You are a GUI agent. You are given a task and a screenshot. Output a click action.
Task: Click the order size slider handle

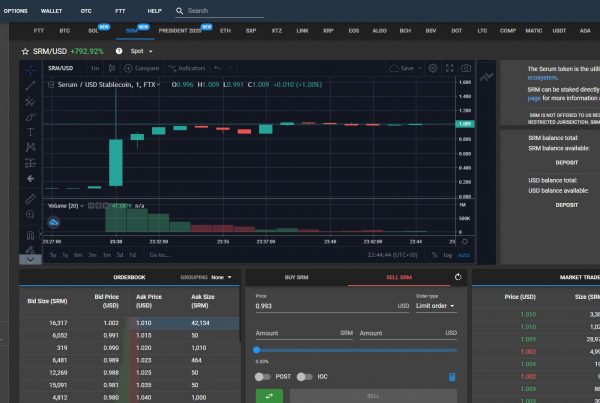coord(257,350)
